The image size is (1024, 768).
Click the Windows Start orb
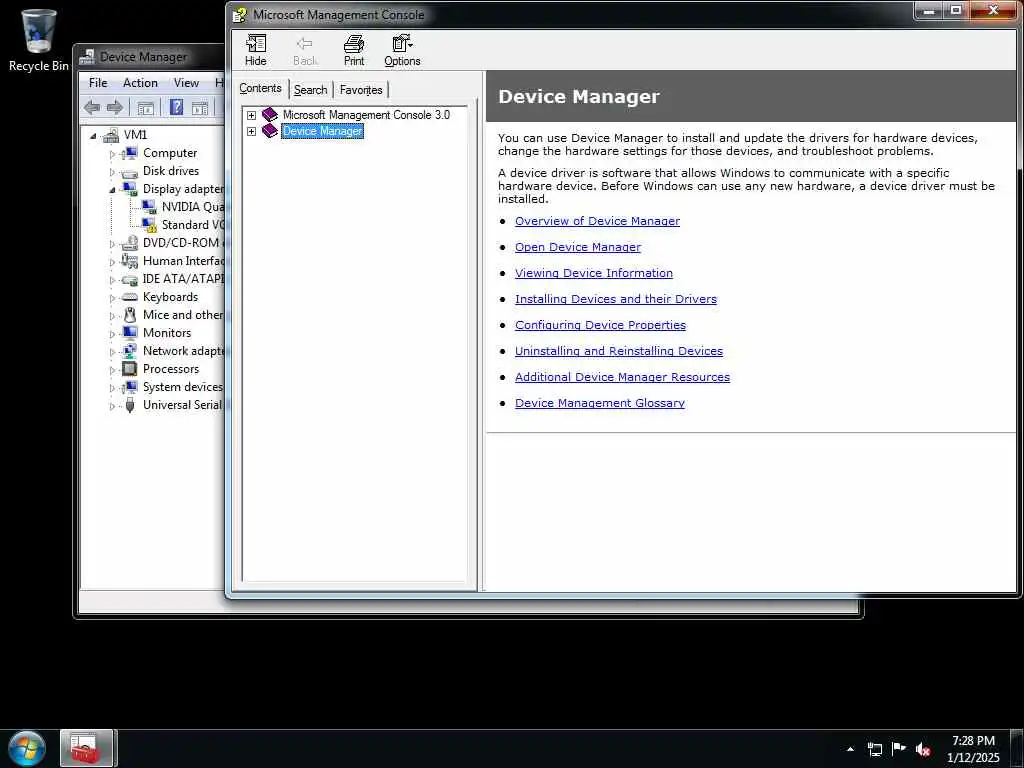click(26, 748)
